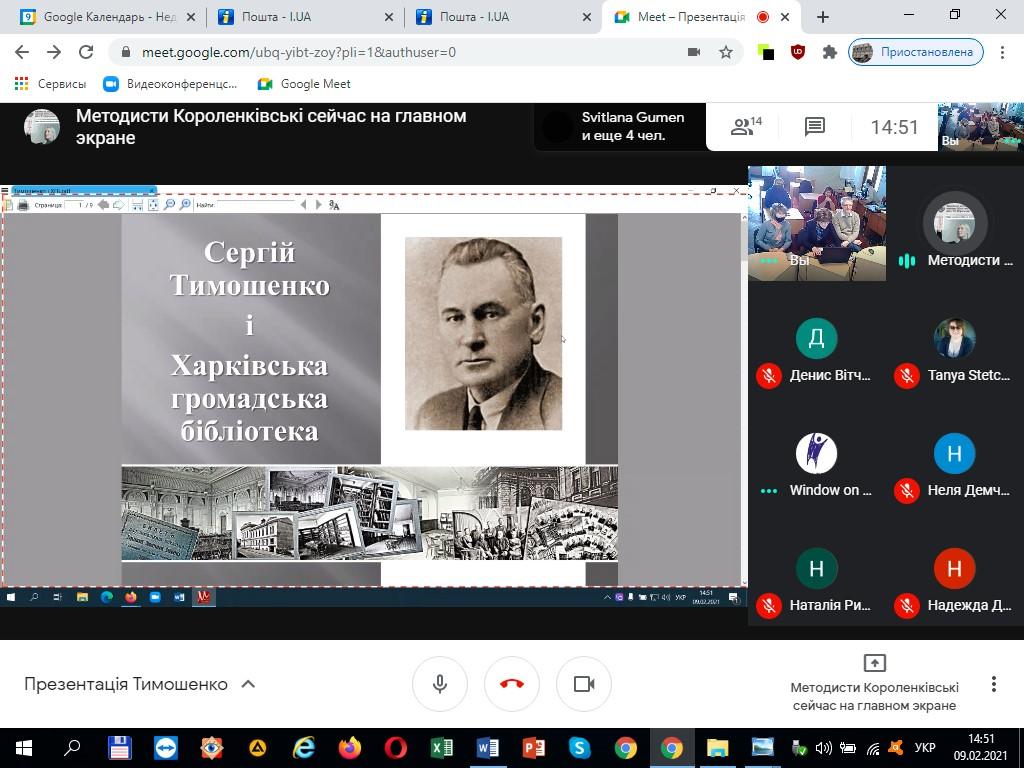Viewport: 1024px width, 768px height.
Task: Reload the Meet page
Action: click(x=86, y=52)
